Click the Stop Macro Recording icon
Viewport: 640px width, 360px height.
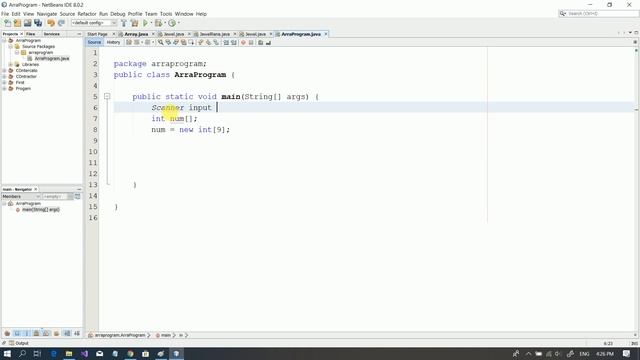[x=251, y=42]
